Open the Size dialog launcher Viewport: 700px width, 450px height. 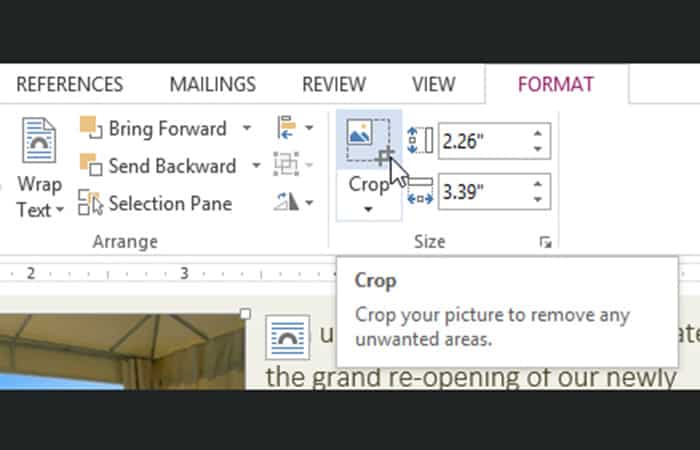545,242
